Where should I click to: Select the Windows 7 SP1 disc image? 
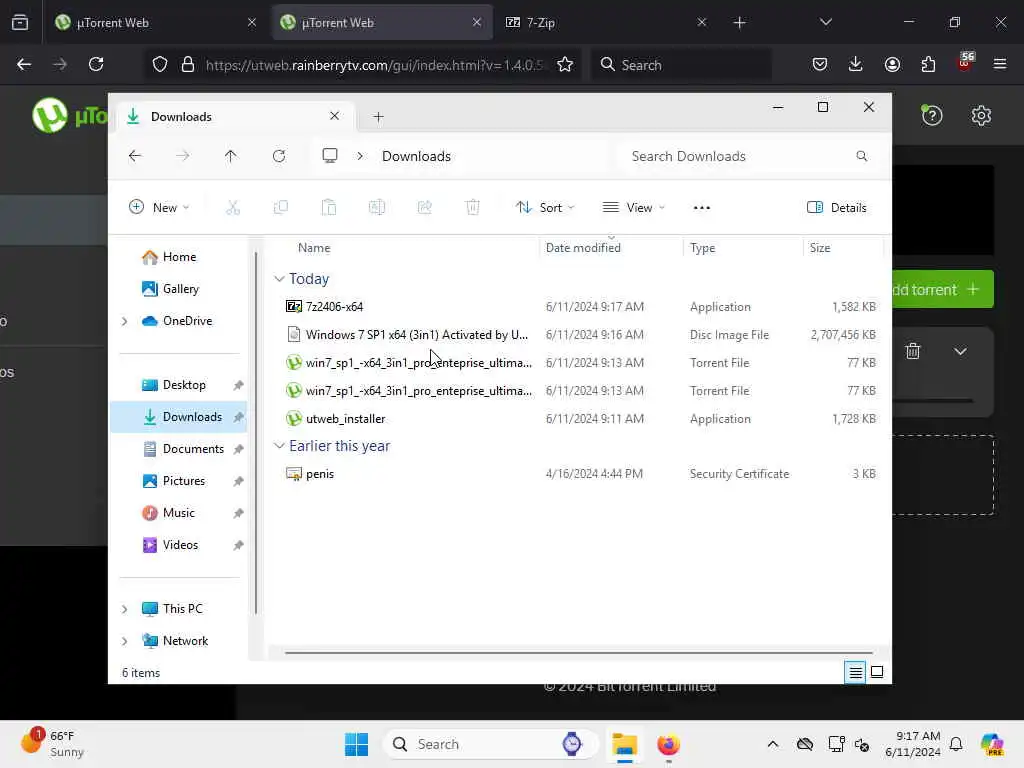pyautogui.click(x=580, y=334)
